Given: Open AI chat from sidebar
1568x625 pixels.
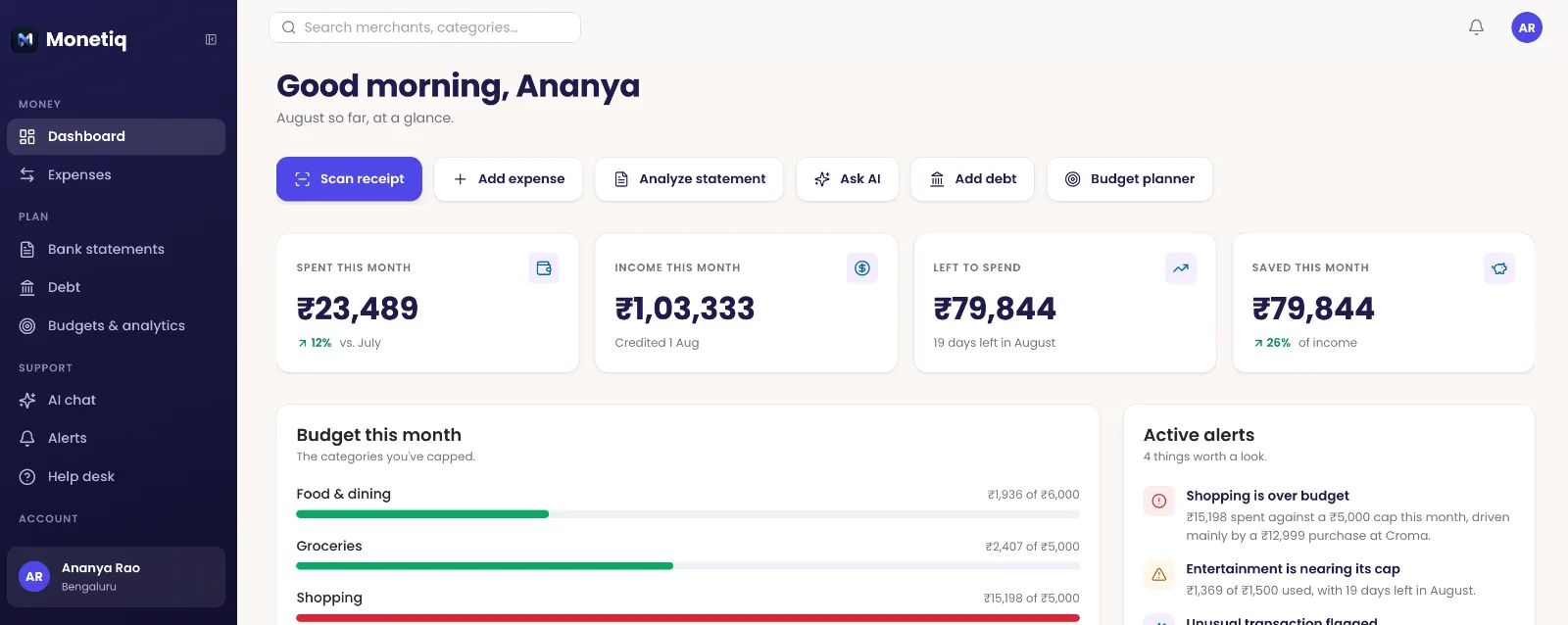Looking at the screenshot, I should [x=116, y=400].
